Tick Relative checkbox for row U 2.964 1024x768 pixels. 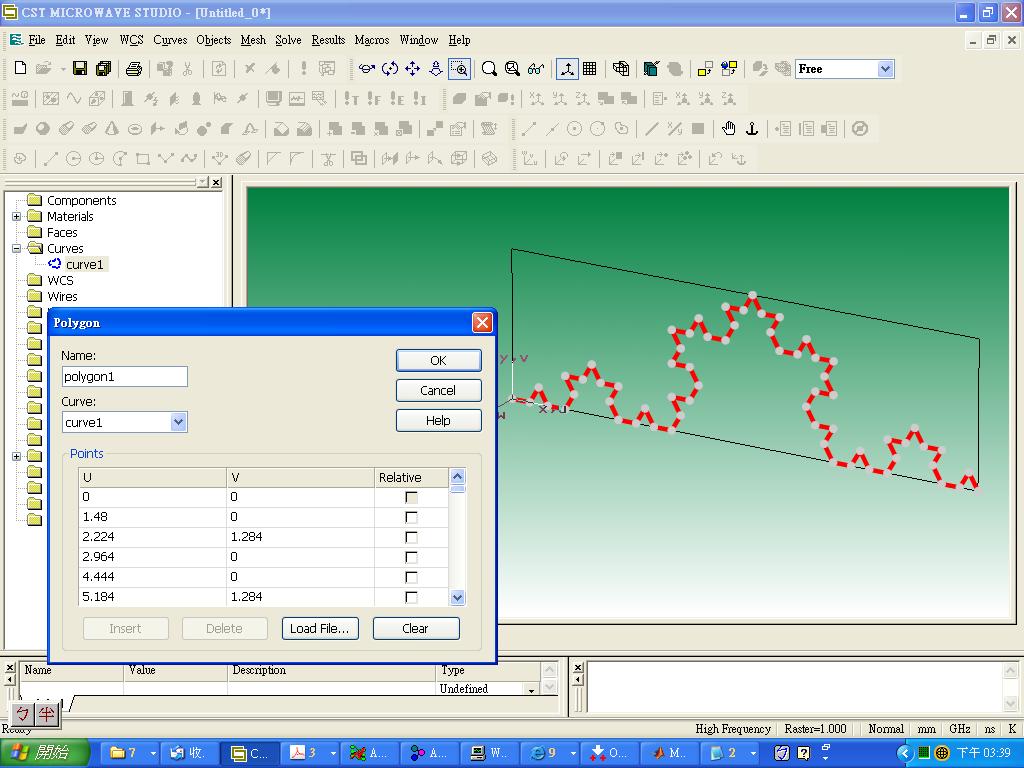(411, 557)
